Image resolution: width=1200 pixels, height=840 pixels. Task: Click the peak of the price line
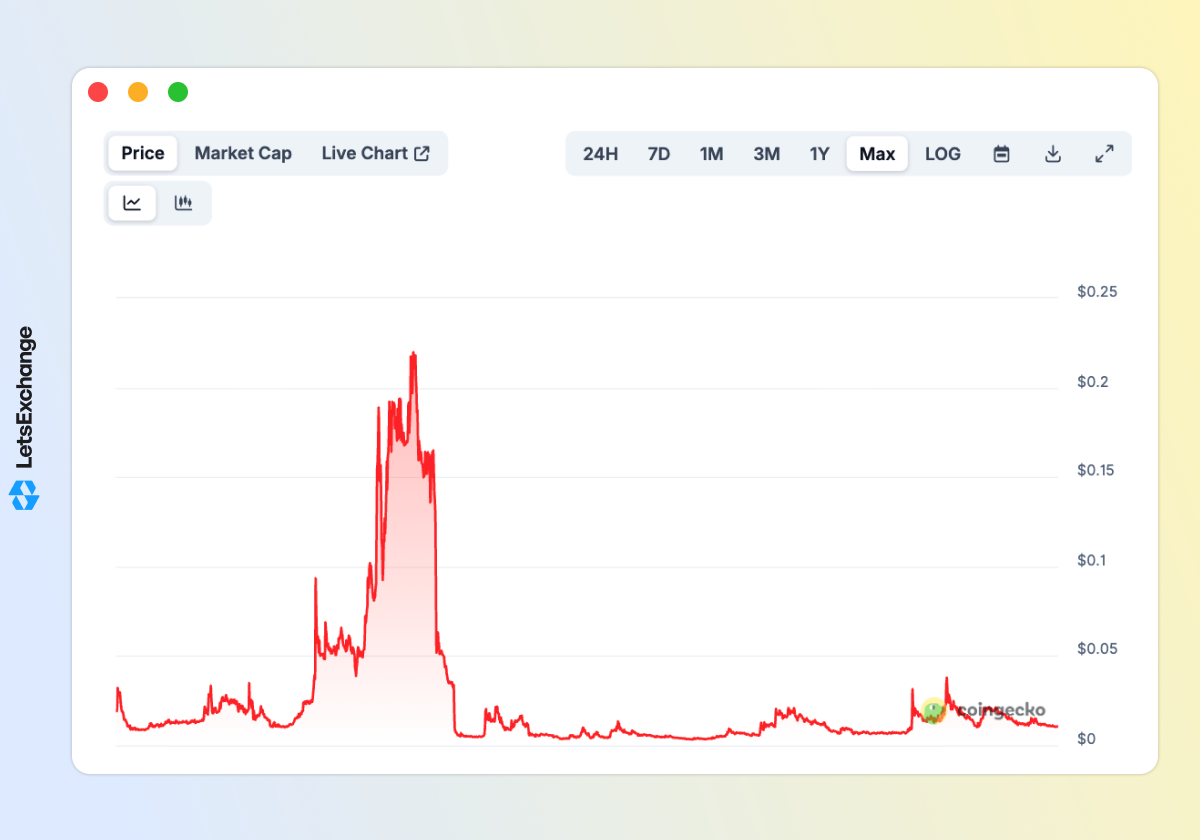pos(413,353)
